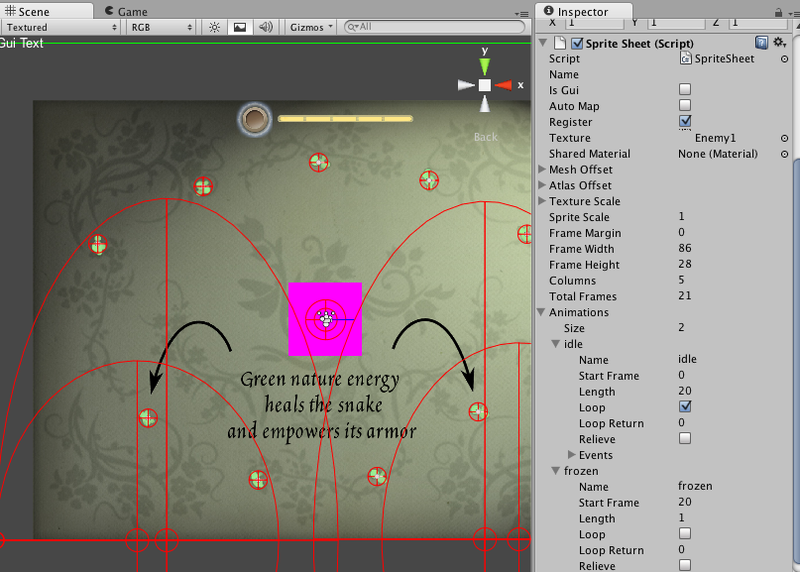Edit the Frame Width value 86
The height and width of the screenshot is (572, 800).
(685, 248)
